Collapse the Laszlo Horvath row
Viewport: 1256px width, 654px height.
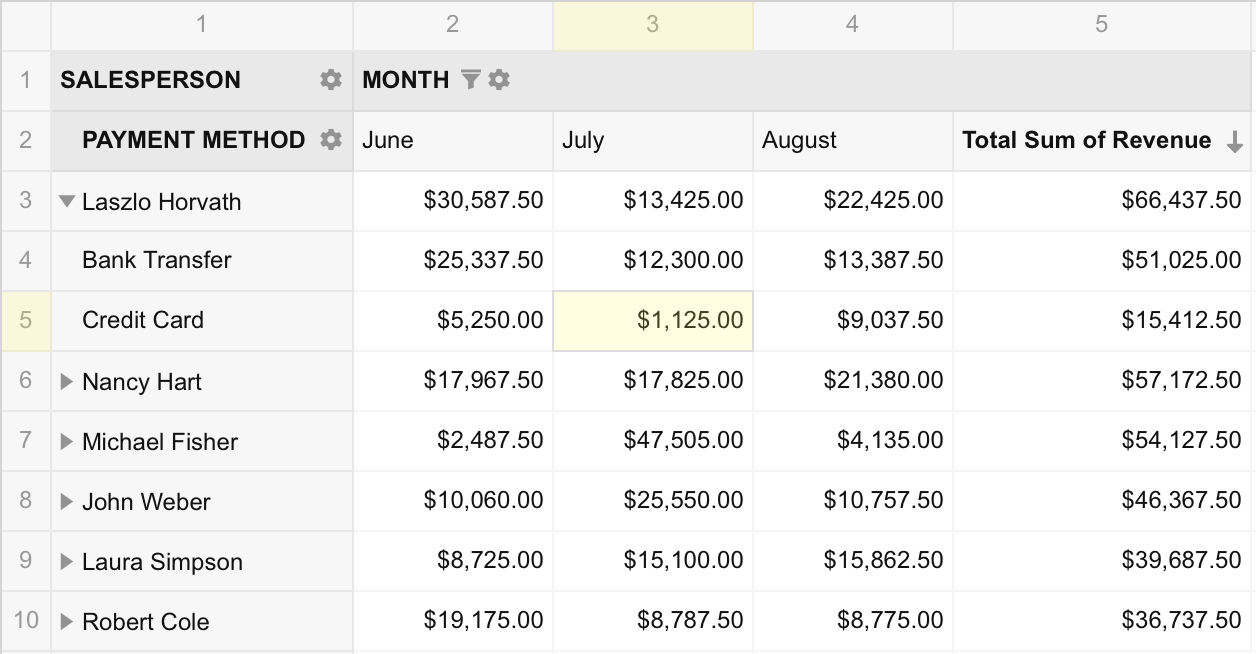coord(67,201)
